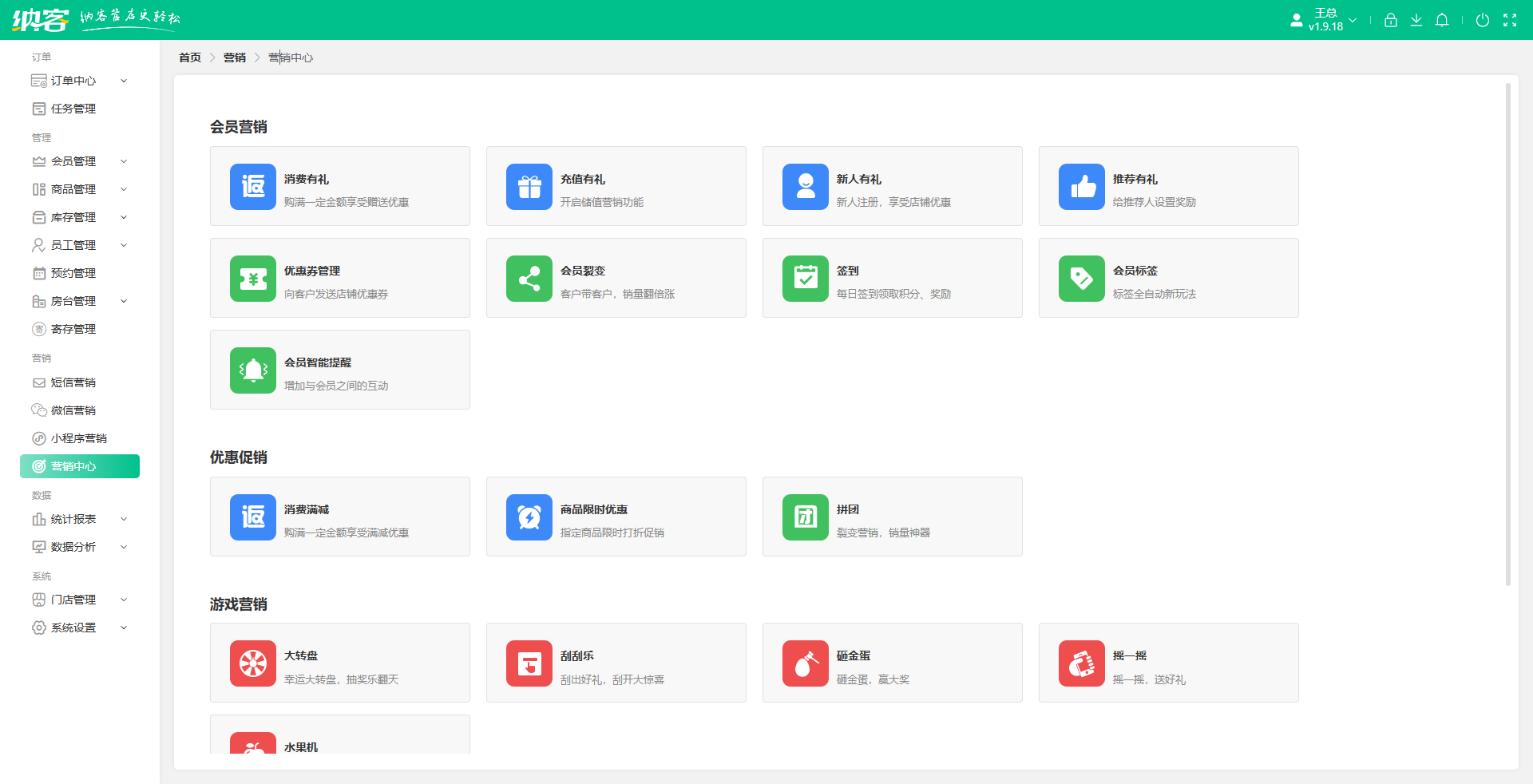Click the alarm clock icon for 商品限时优惠
Screen dimensions: 1533x784
(529, 517)
